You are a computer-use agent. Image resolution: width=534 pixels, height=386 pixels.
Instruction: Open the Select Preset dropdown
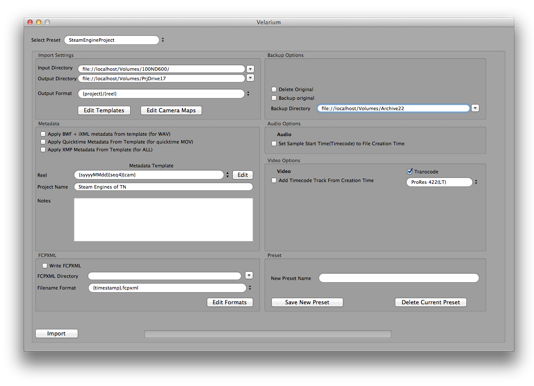tap(112, 40)
